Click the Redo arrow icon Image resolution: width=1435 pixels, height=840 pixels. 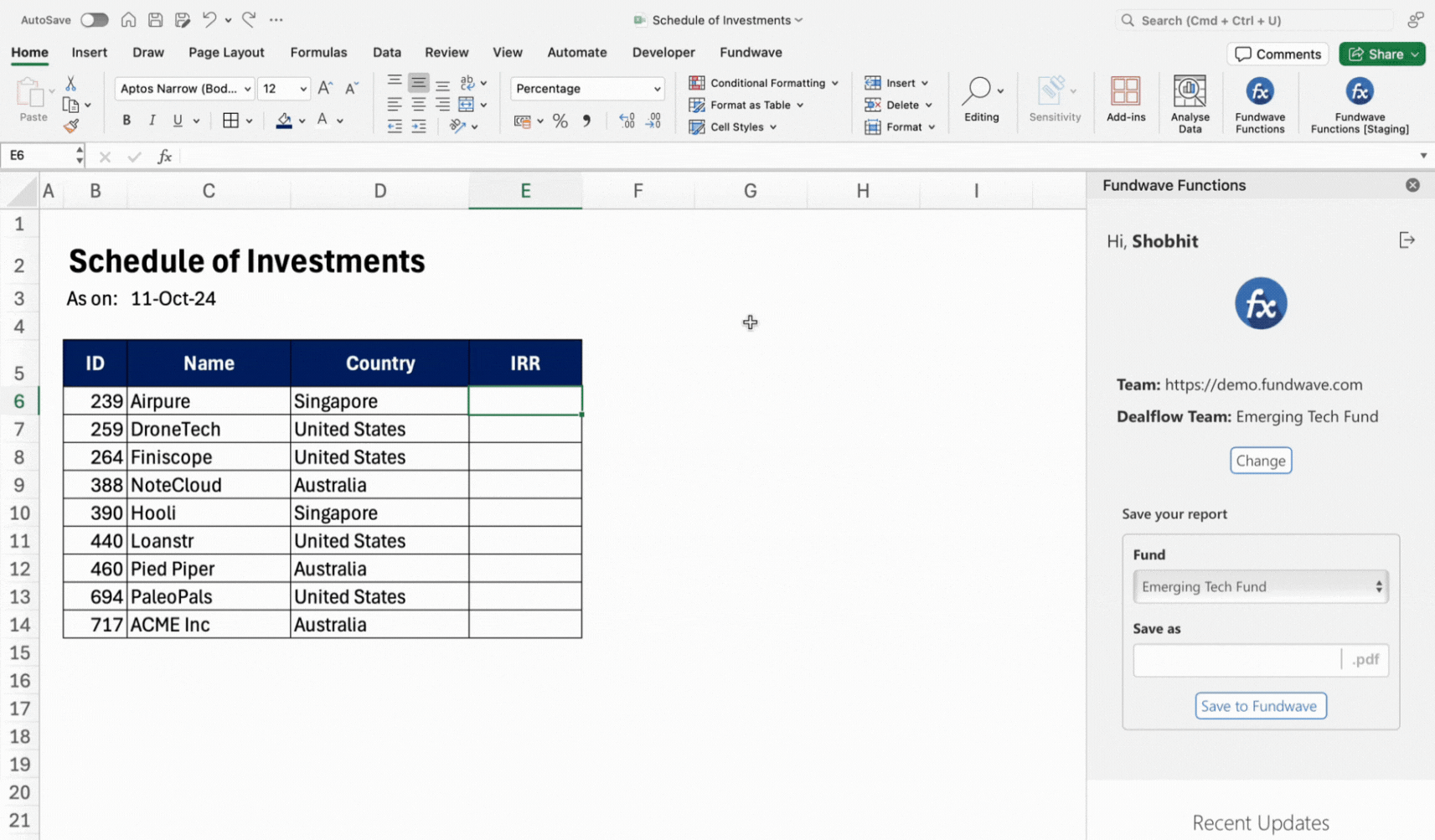pos(249,19)
